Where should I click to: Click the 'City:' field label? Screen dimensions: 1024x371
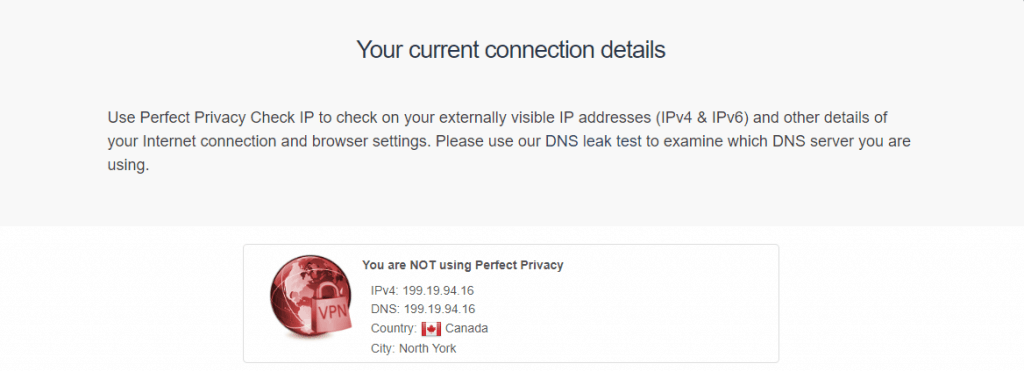coord(383,349)
